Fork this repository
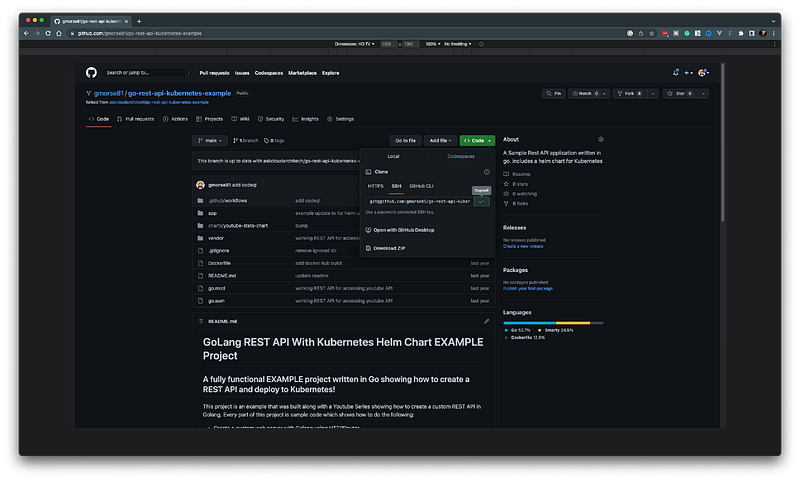The width and height of the screenshot is (800, 481). click(x=629, y=93)
